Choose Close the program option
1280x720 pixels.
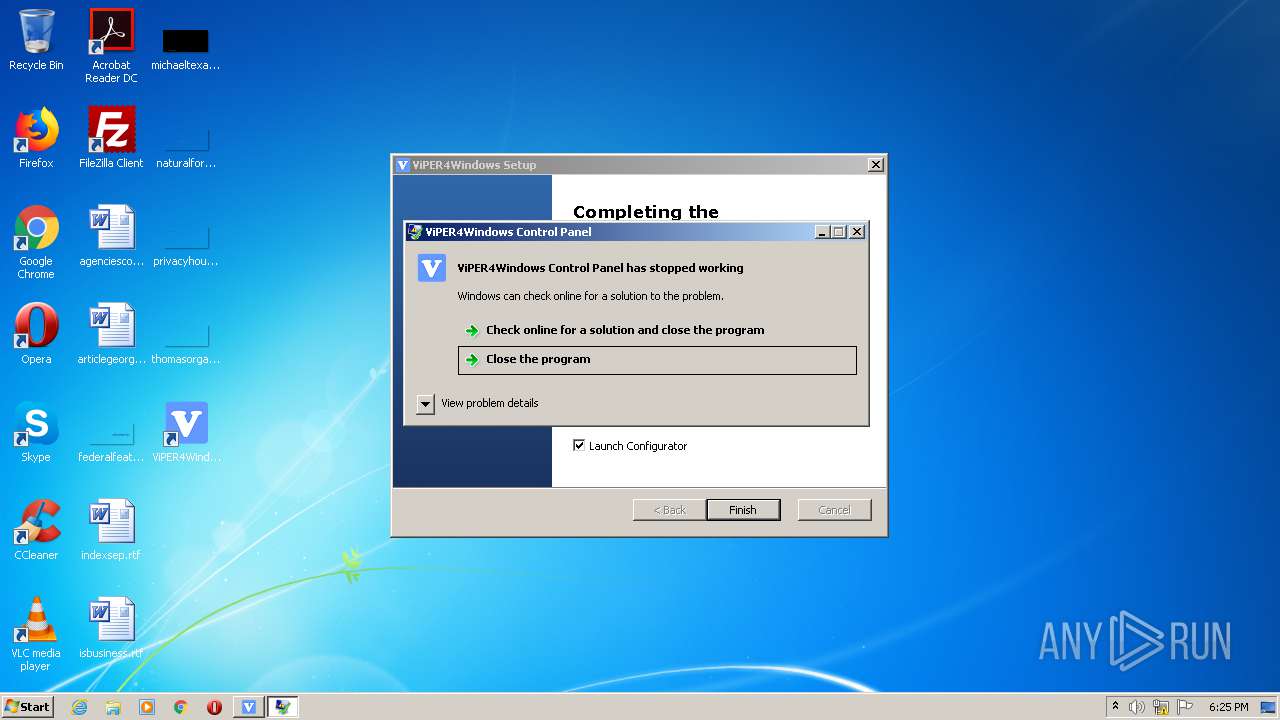point(657,360)
